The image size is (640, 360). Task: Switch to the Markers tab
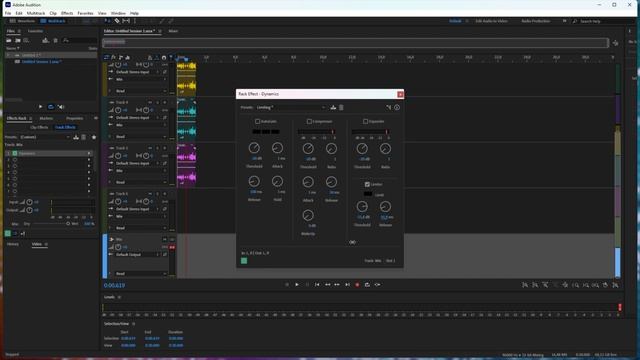pyautogui.click(x=46, y=118)
